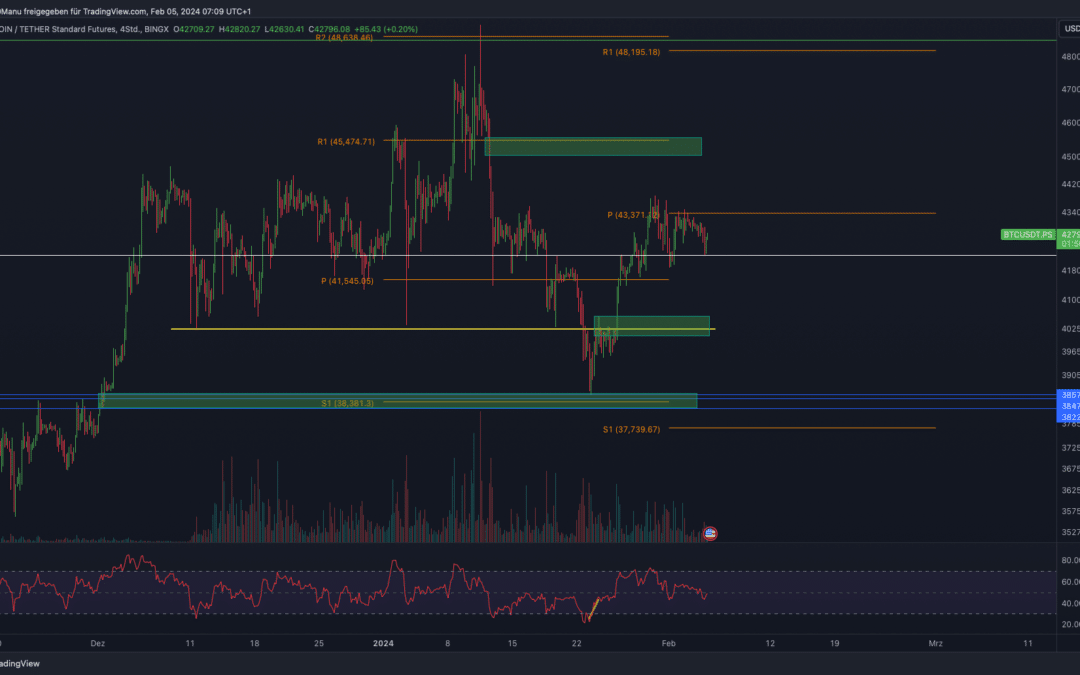Click the 15 label on the time axis
The image size is (1080, 675).
(512, 643)
